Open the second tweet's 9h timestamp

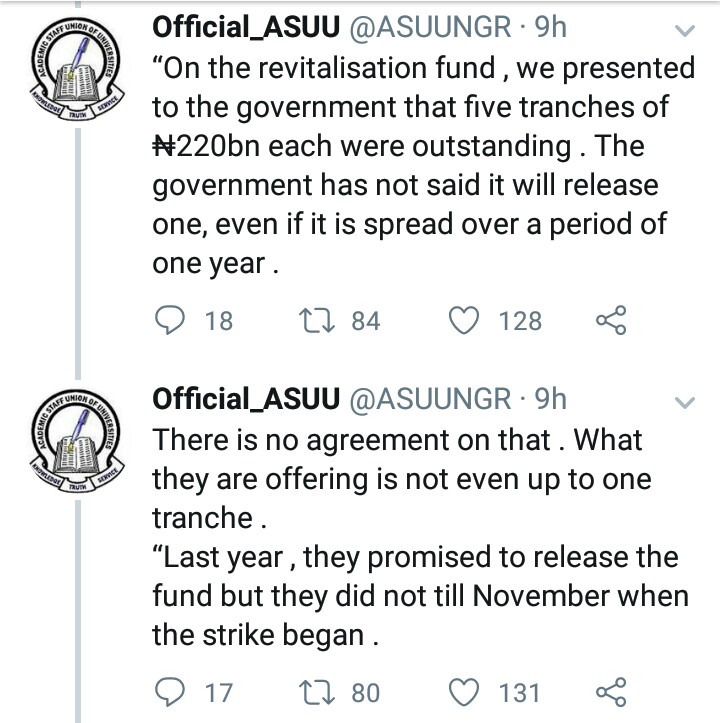(x=550, y=398)
